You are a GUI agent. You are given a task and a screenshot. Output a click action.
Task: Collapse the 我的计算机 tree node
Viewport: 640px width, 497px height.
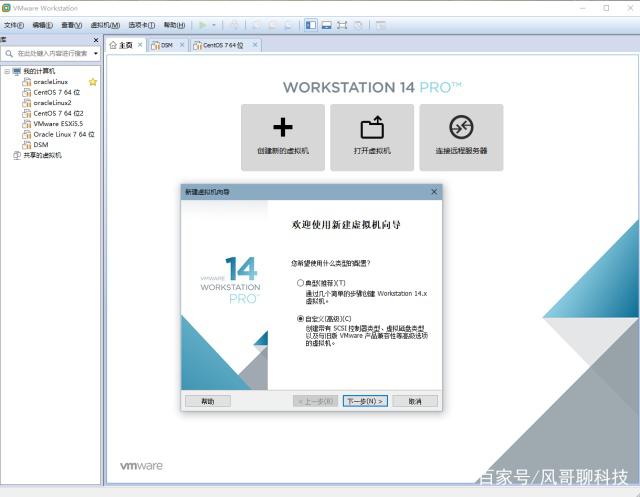(6, 72)
